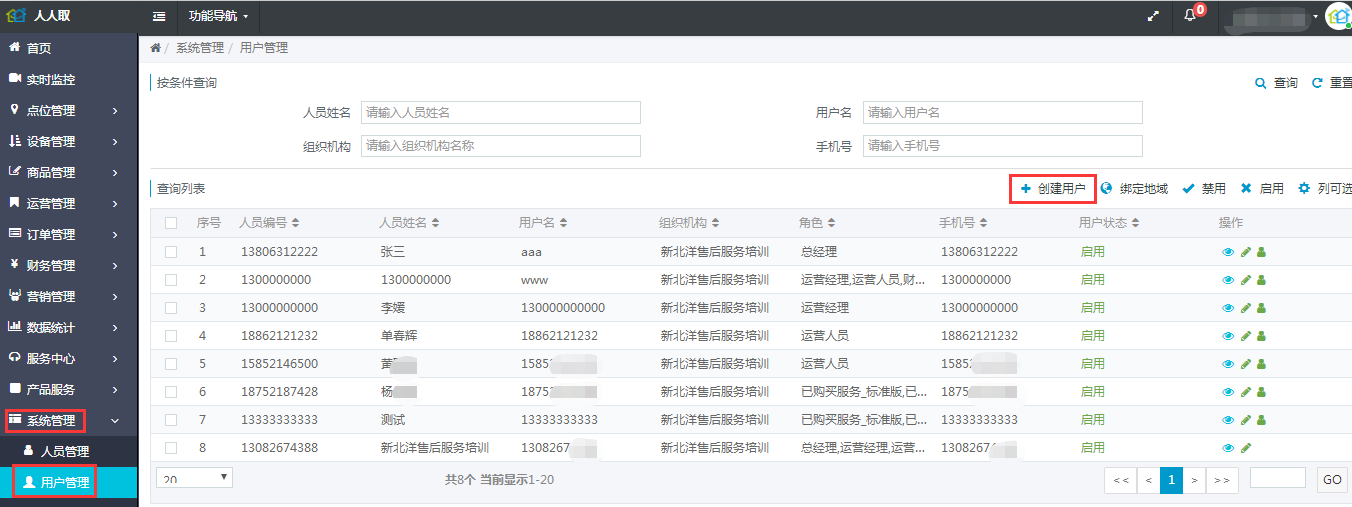1352x507 pixels.
Task: Click person icon in 李媛 row
Action: point(1261,308)
